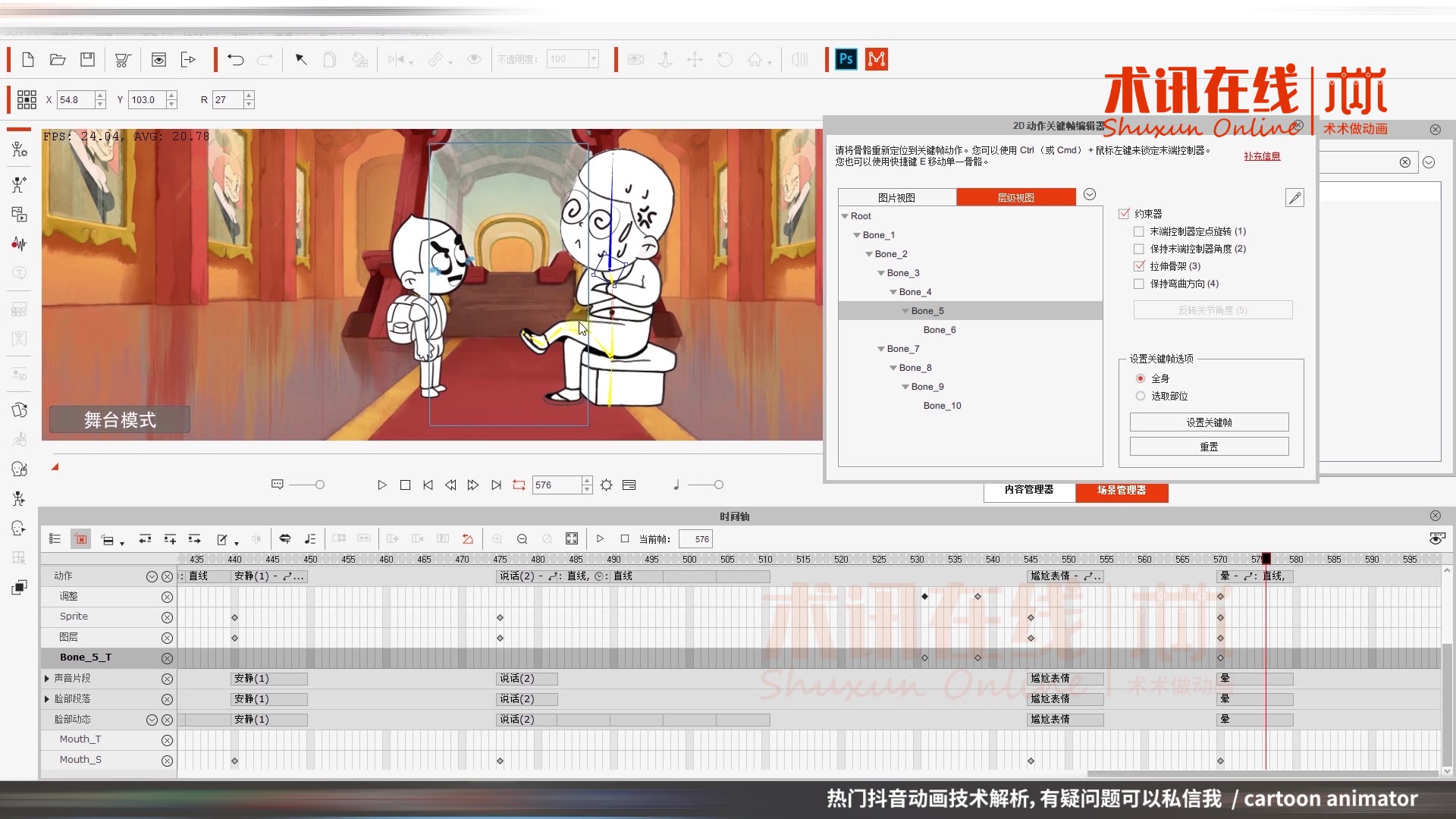Open project folder icon

(58, 59)
